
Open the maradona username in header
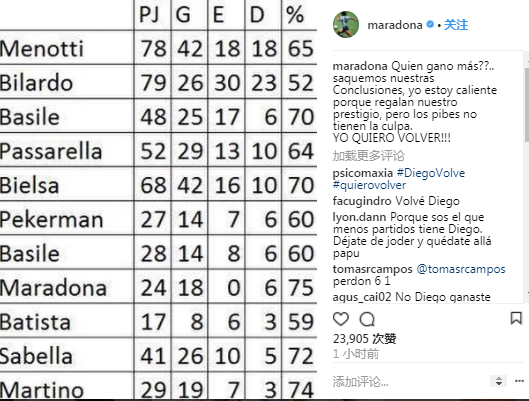(395, 25)
